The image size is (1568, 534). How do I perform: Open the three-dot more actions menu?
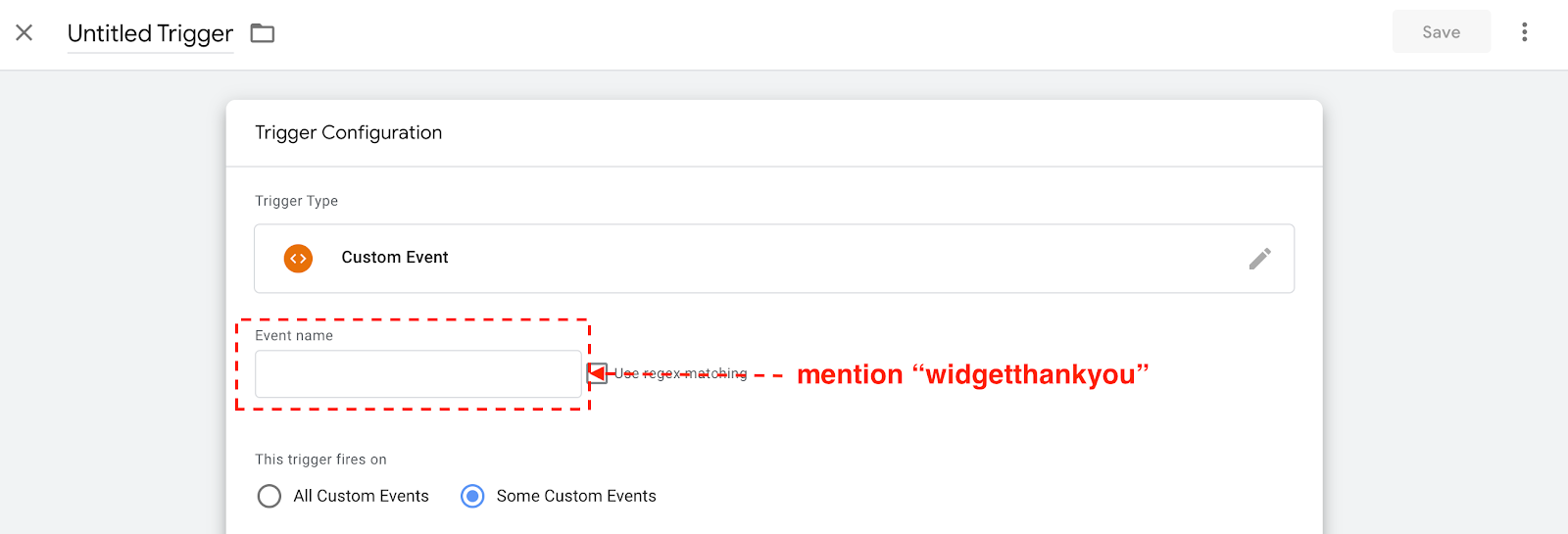click(1524, 32)
